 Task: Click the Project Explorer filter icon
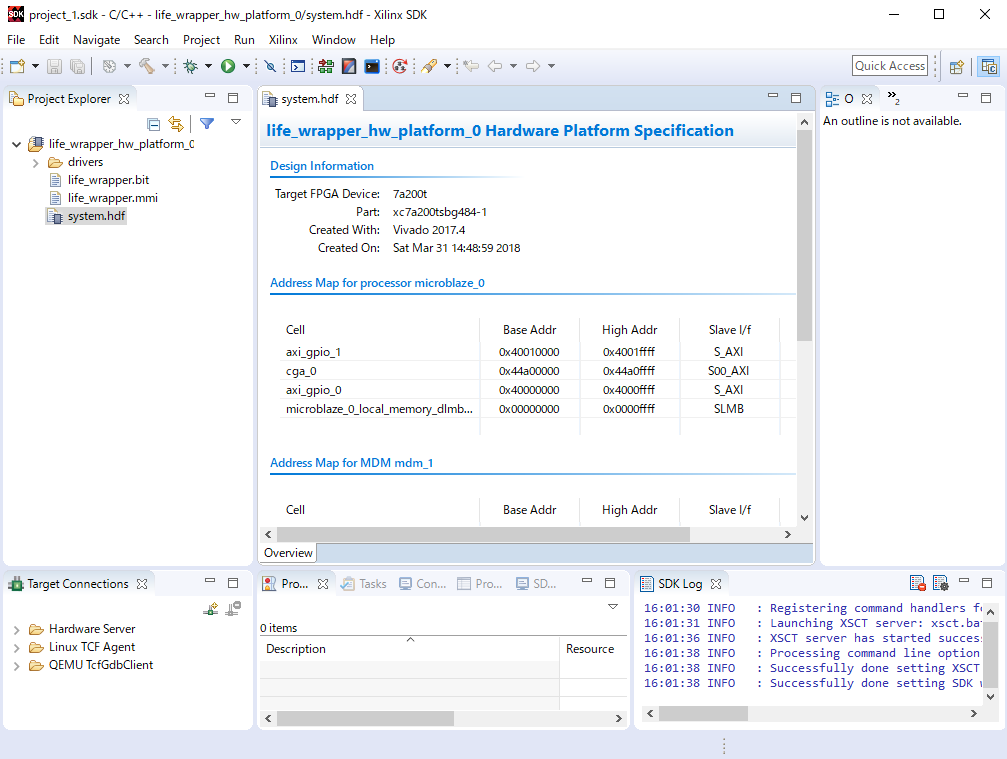click(207, 123)
